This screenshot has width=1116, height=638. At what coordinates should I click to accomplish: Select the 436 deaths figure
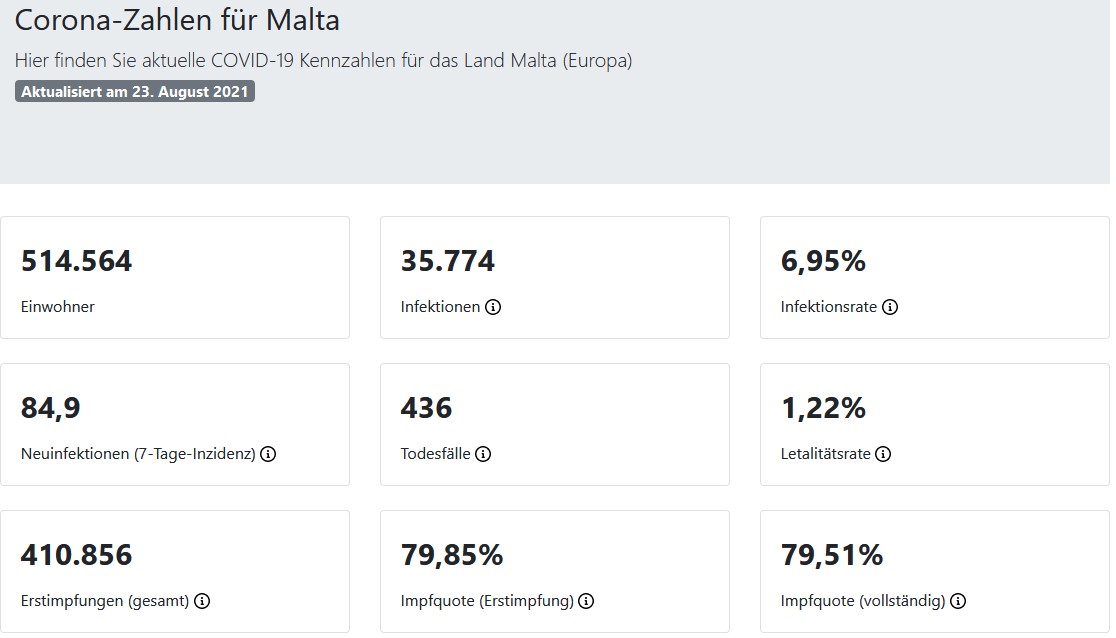coord(426,408)
